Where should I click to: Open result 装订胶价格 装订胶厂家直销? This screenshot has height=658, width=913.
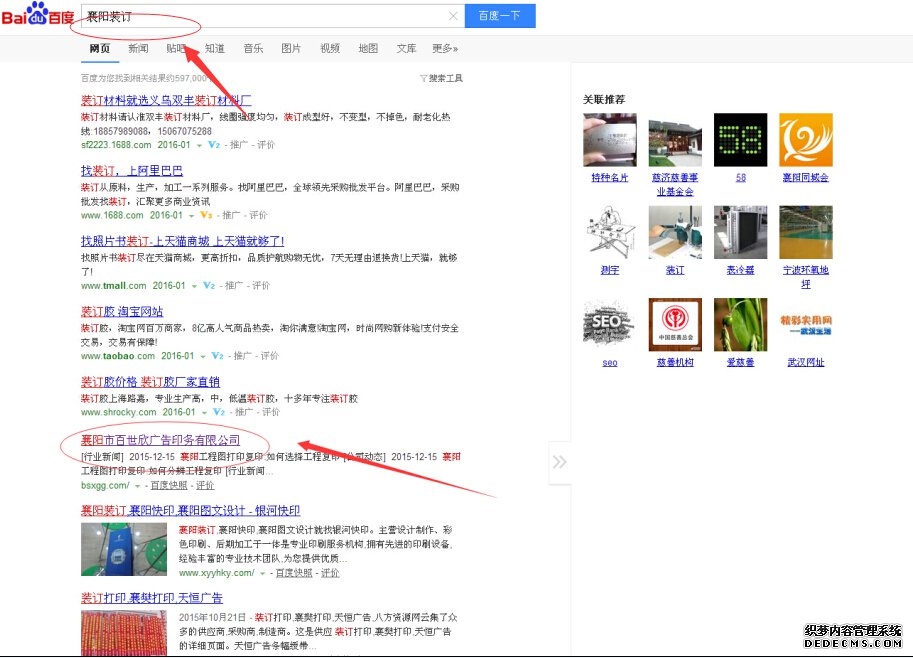point(150,382)
